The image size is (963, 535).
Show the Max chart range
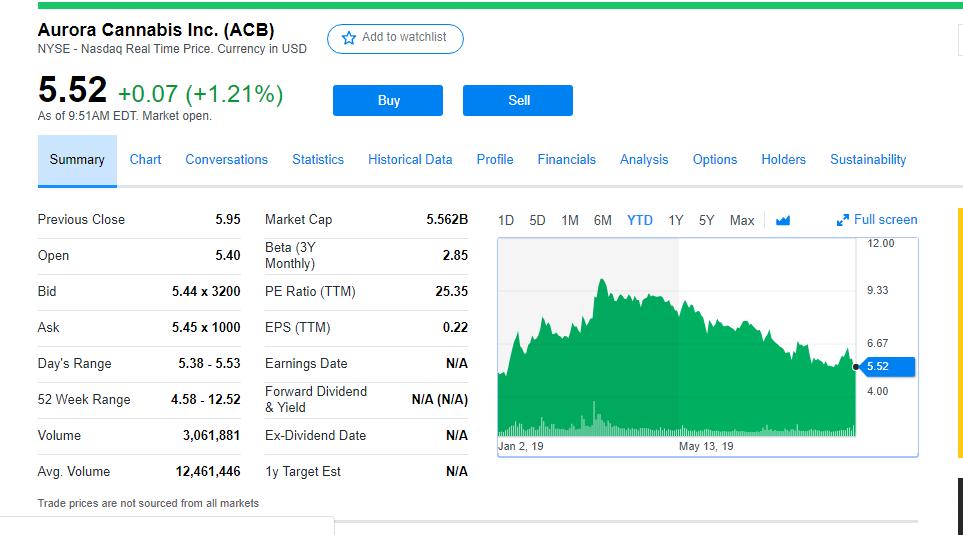(742, 221)
